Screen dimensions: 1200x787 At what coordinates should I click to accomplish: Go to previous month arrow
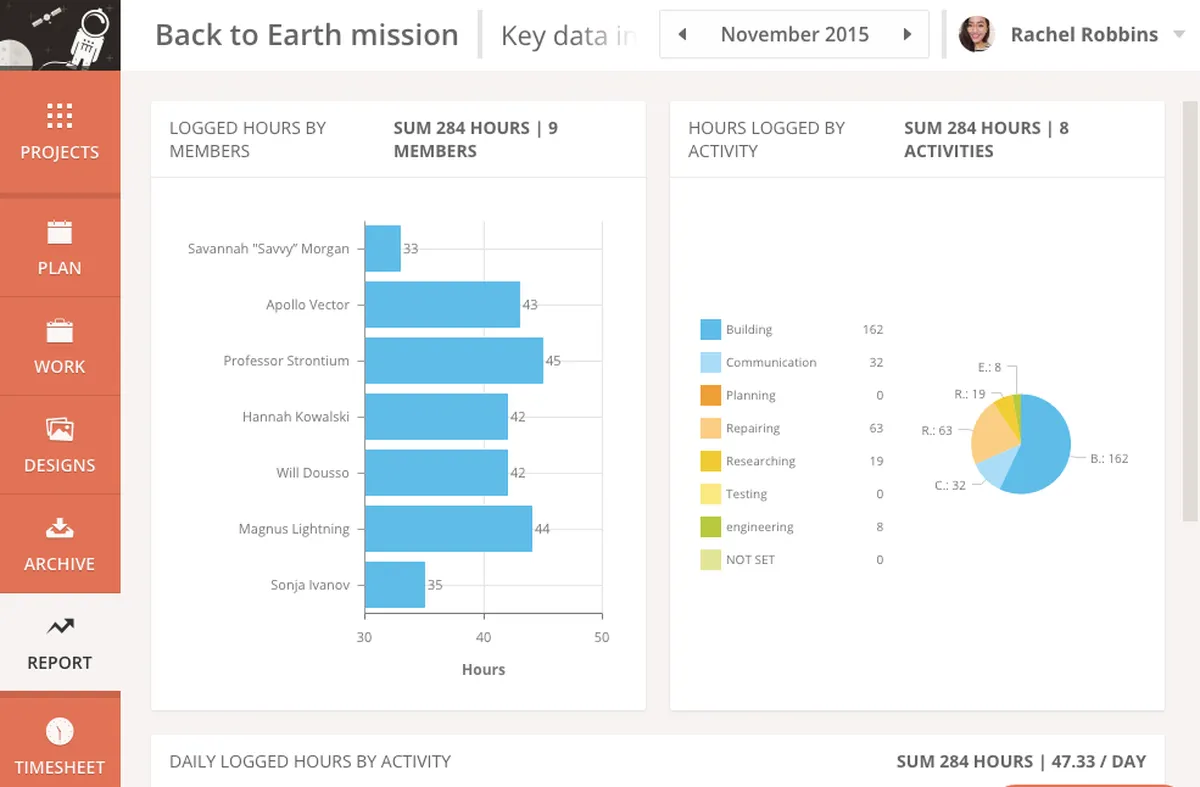point(682,35)
